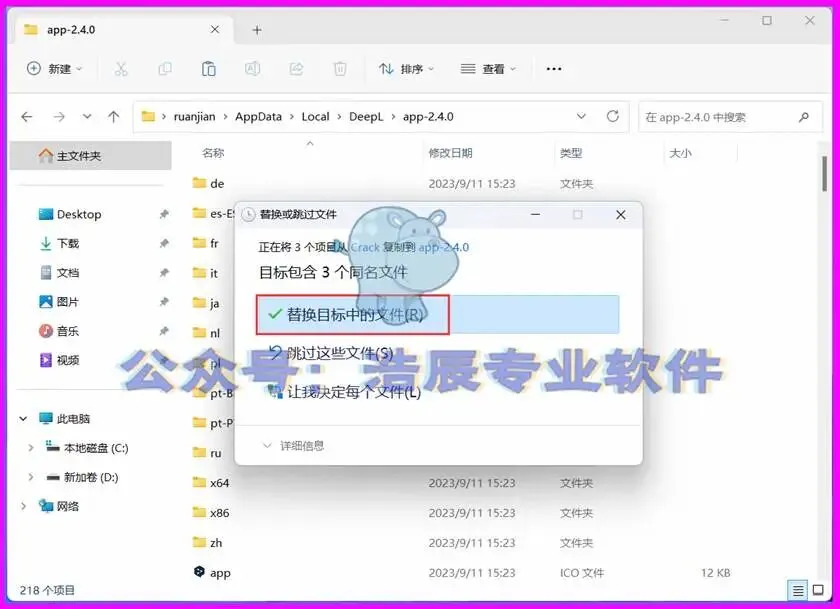This screenshot has height=609, width=840.
Task: Expand the 网络 tree node
Action: 23,506
